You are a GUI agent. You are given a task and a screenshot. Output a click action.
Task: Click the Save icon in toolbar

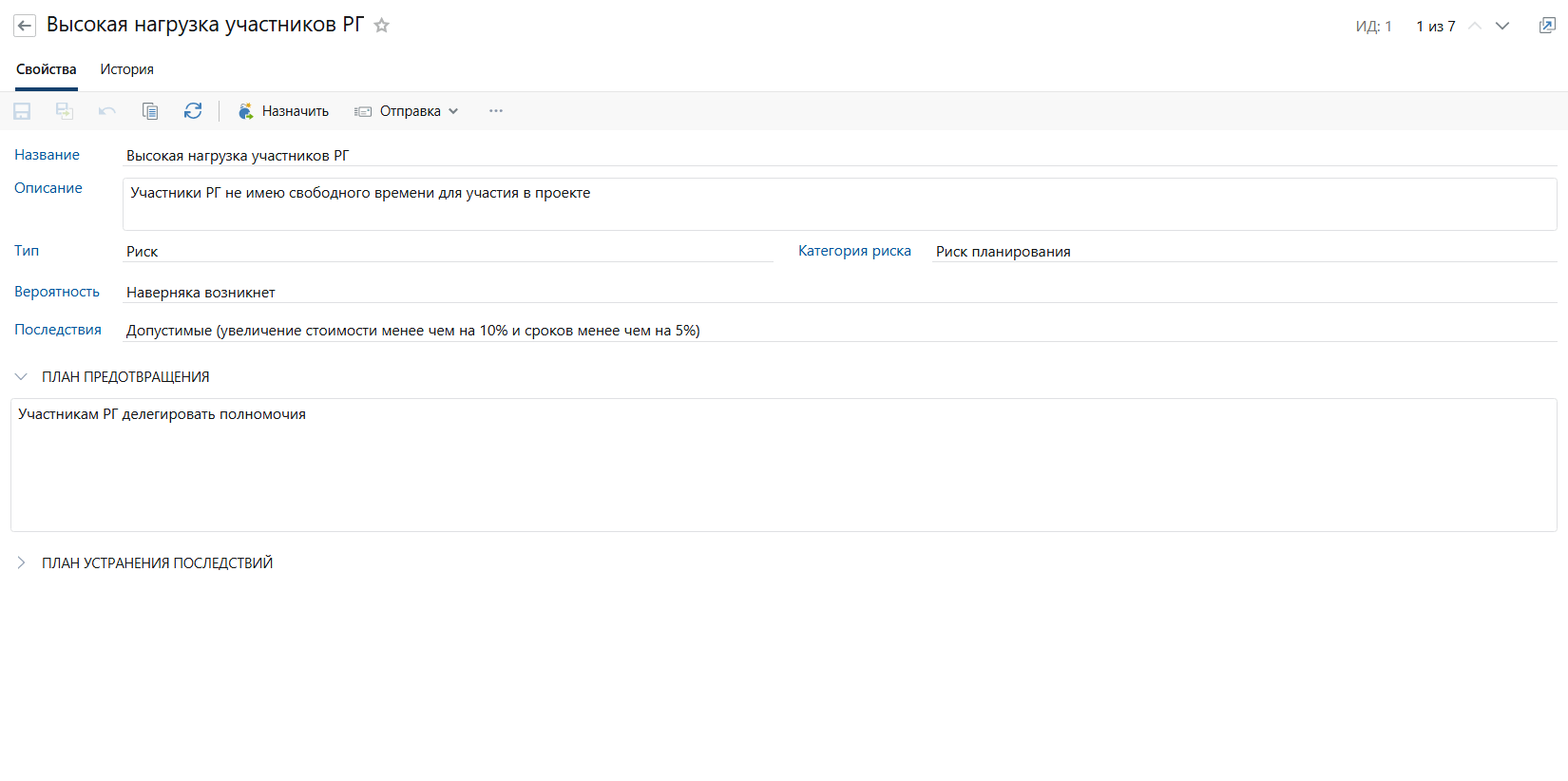[x=22, y=111]
